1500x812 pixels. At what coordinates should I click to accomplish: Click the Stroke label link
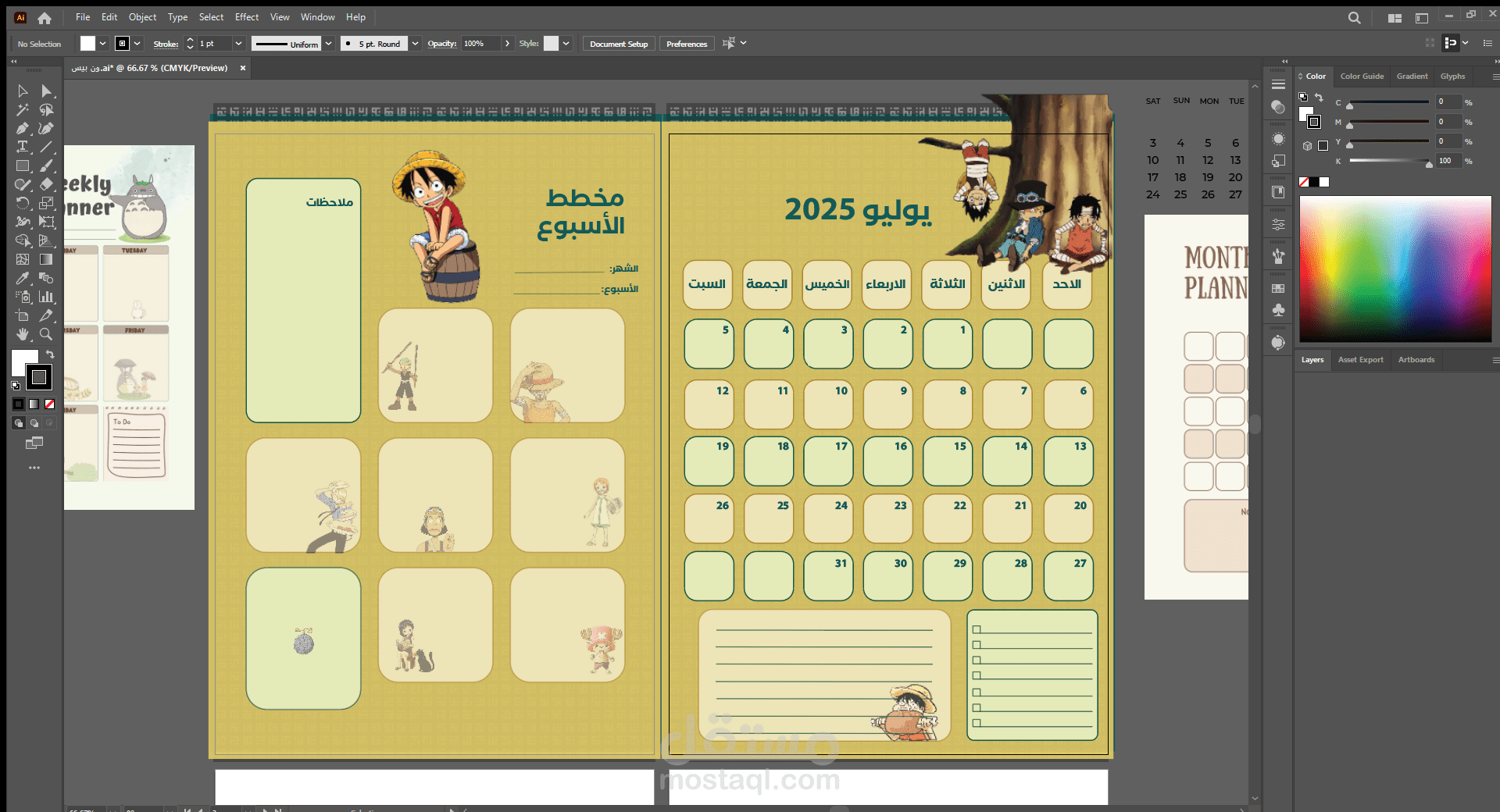coord(166,44)
